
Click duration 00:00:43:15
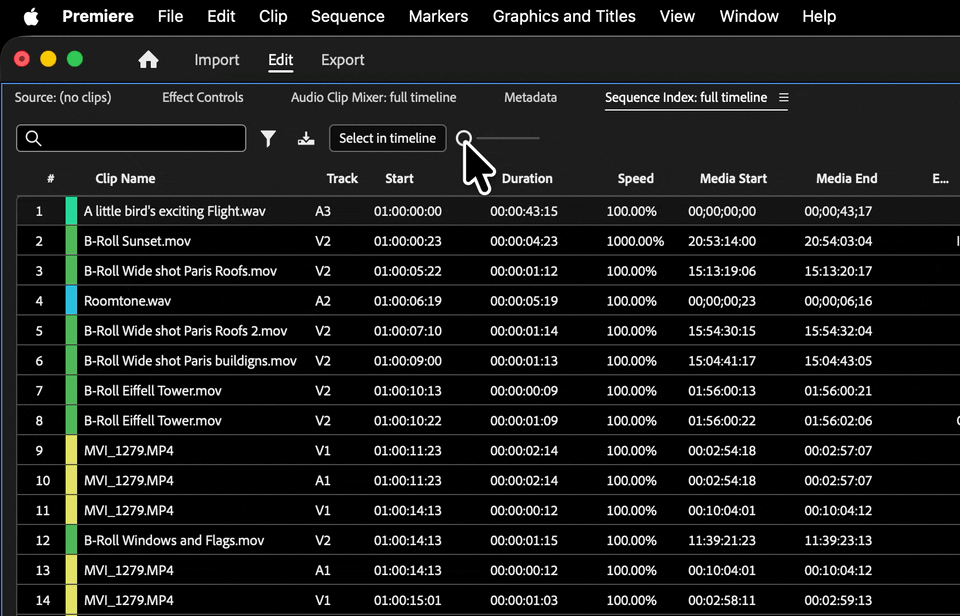pyautogui.click(x=524, y=211)
